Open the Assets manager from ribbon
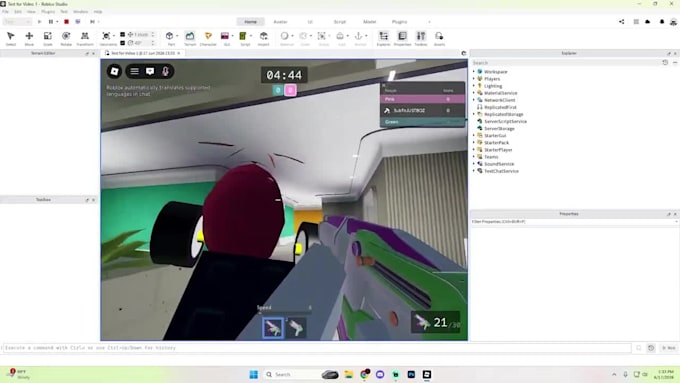Viewport: 680px width, 383px height. pyautogui.click(x=439, y=38)
